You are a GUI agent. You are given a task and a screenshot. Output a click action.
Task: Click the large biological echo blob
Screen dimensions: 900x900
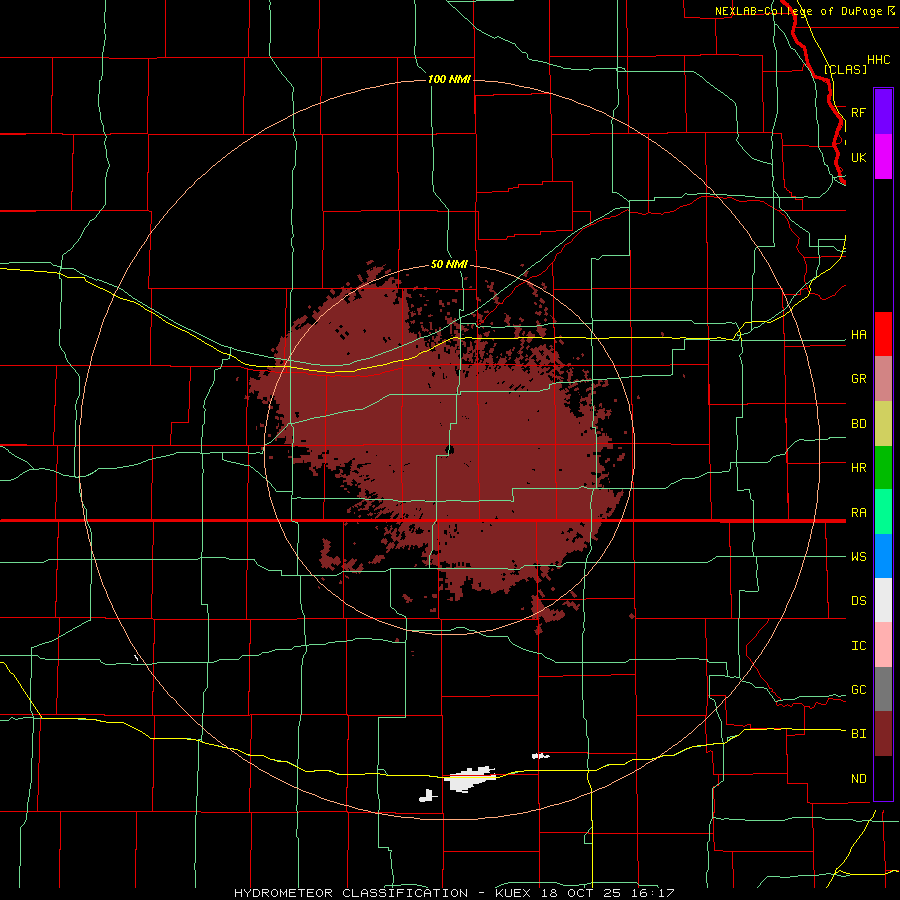click(x=442, y=442)
